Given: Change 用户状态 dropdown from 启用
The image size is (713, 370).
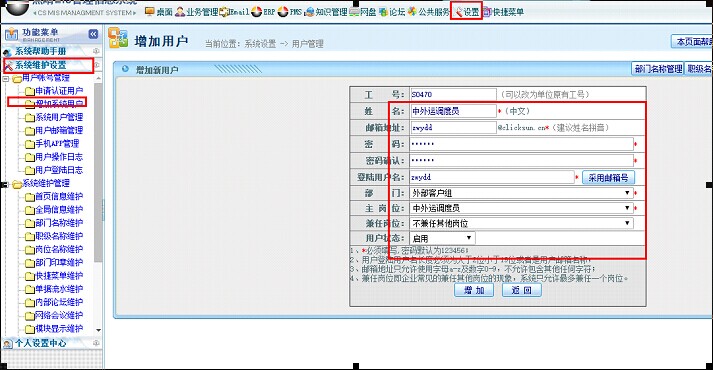Looking at the screenshot, I should click(x=442, y=238).
